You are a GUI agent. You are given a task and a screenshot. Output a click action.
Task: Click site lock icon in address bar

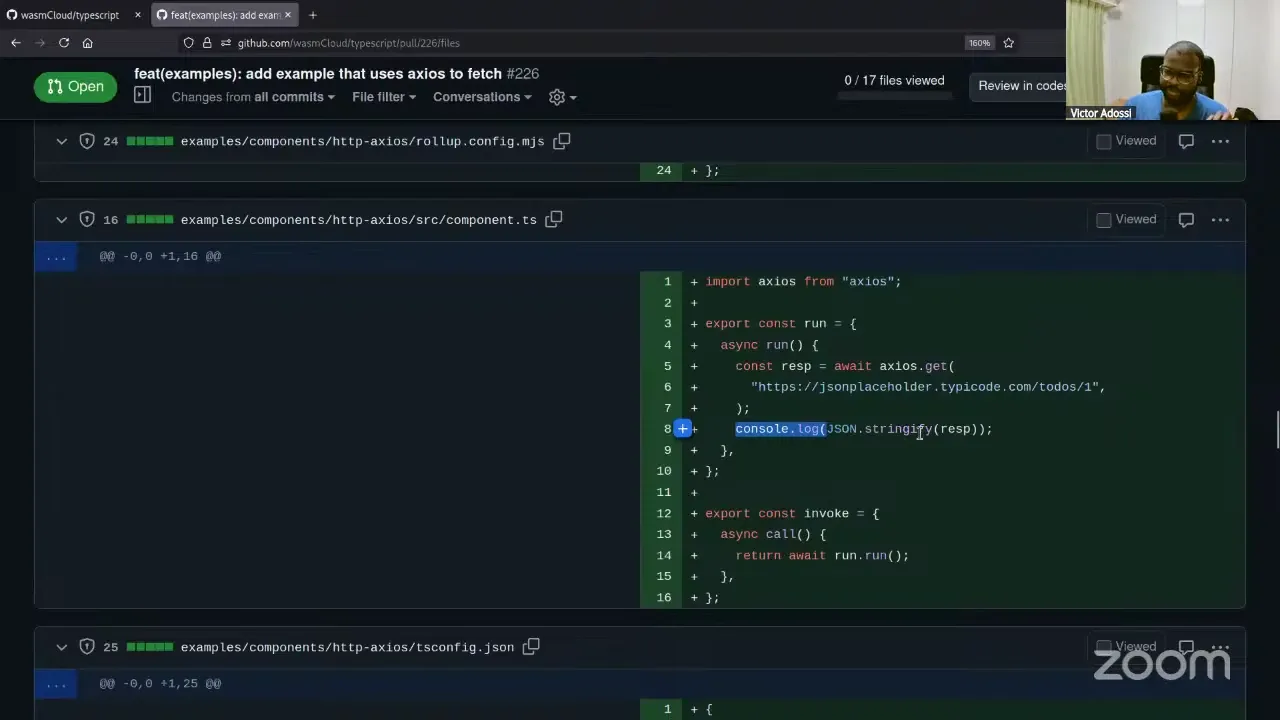(x=207, y=43)
